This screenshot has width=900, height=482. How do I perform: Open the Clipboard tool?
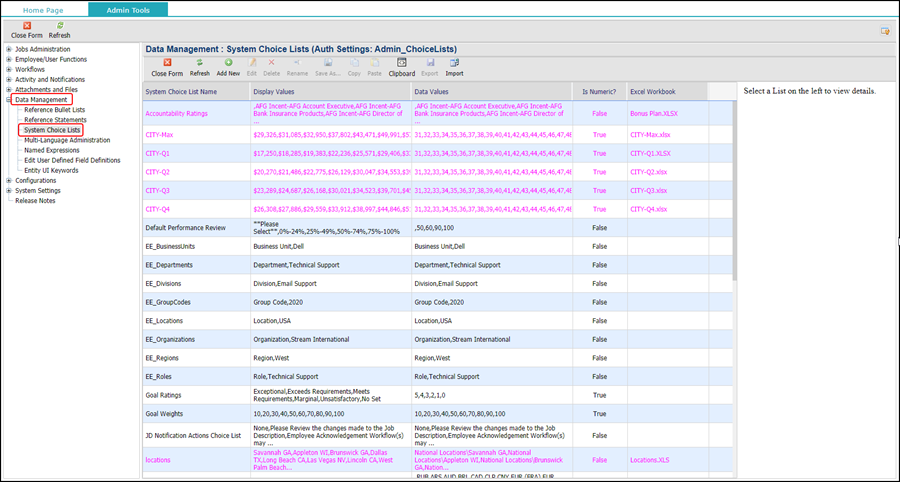401,62
